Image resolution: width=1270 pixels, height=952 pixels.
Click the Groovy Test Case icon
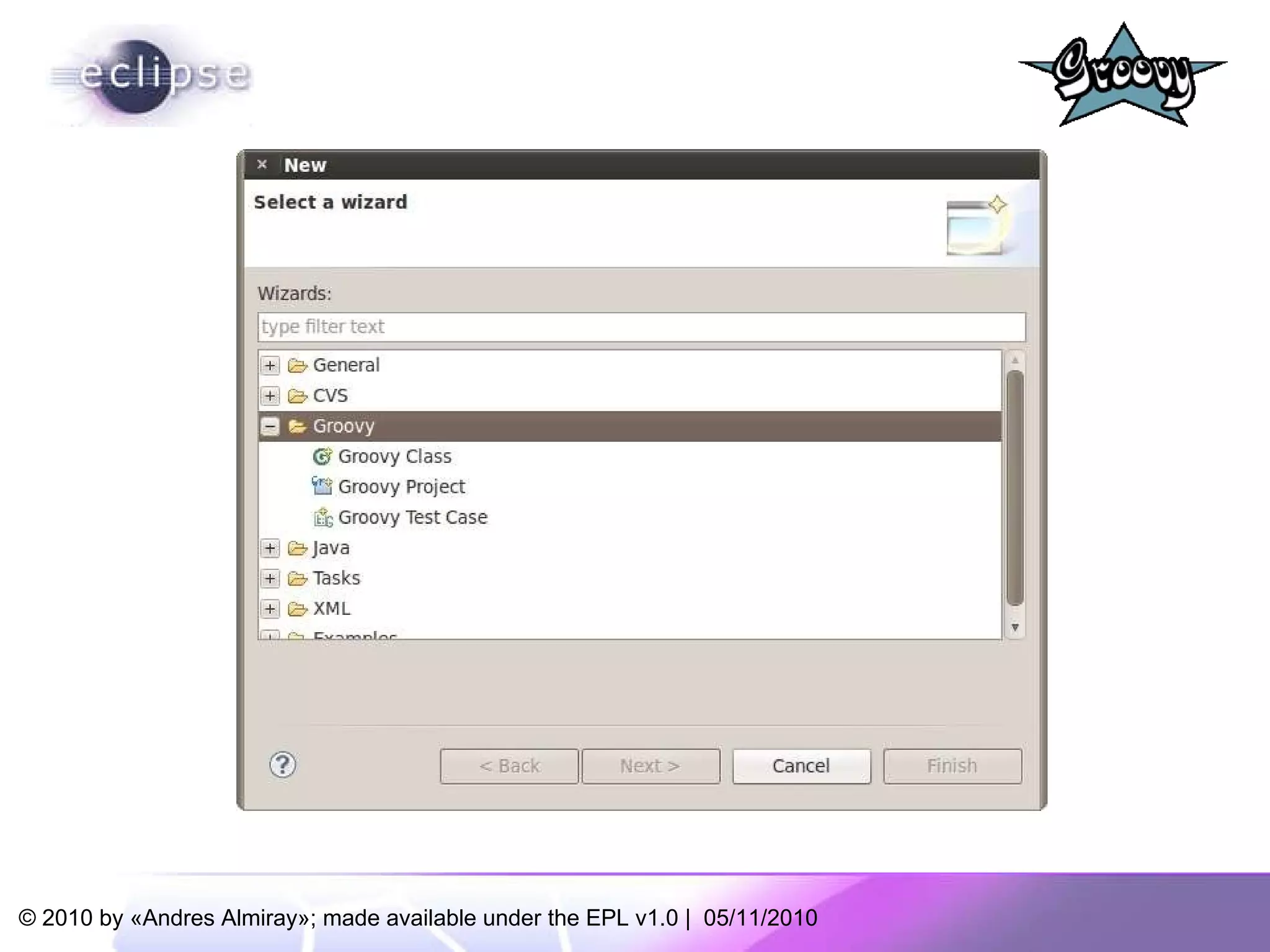(x=322, y=517)
